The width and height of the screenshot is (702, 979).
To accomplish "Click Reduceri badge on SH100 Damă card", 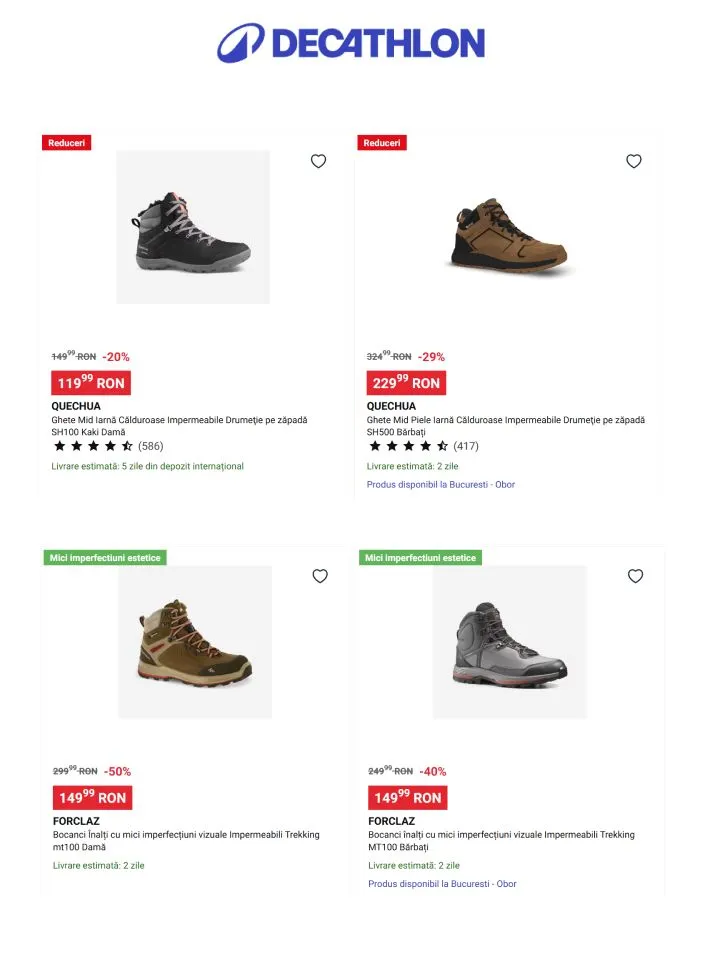I will pos(66,143).
